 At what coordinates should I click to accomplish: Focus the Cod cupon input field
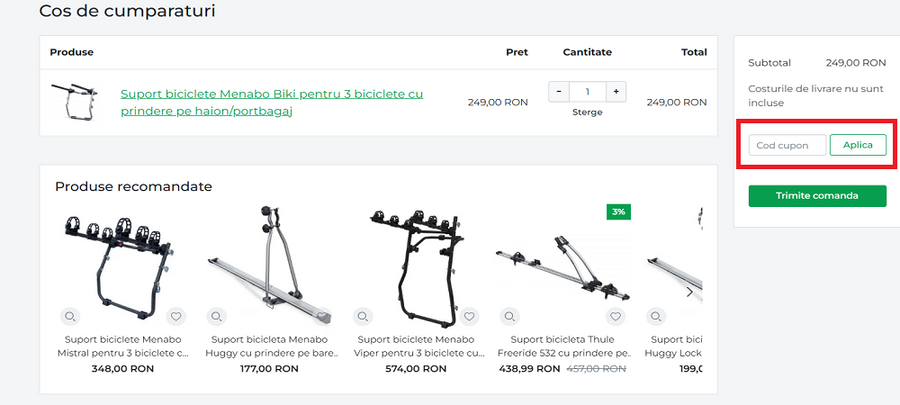click(788, 145)
